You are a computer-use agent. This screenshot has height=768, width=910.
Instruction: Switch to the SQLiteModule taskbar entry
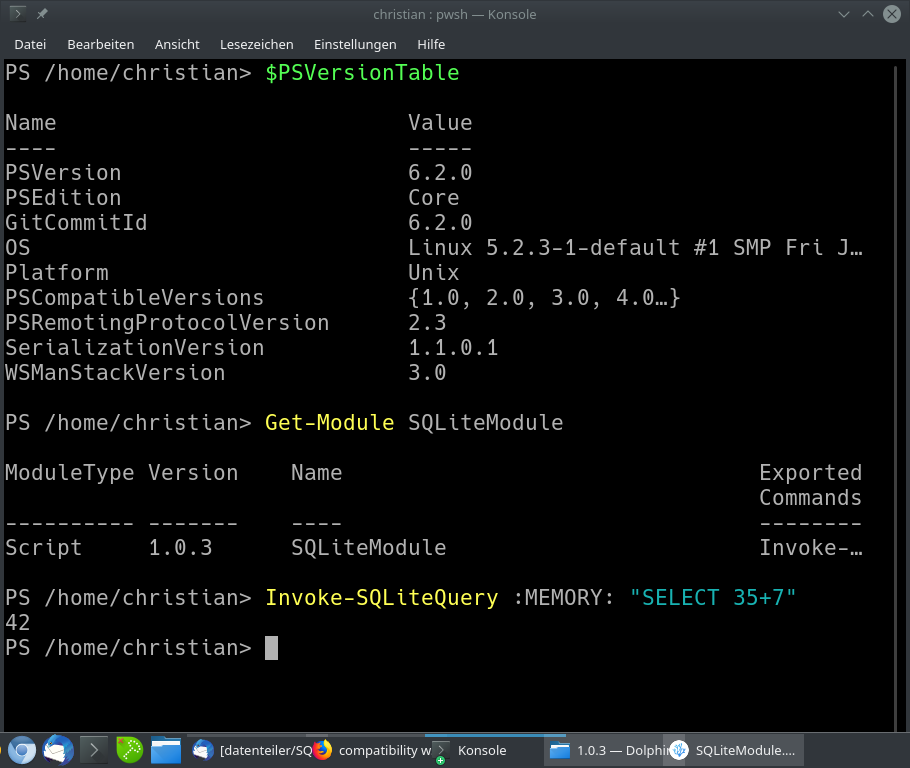click(735, 750)
